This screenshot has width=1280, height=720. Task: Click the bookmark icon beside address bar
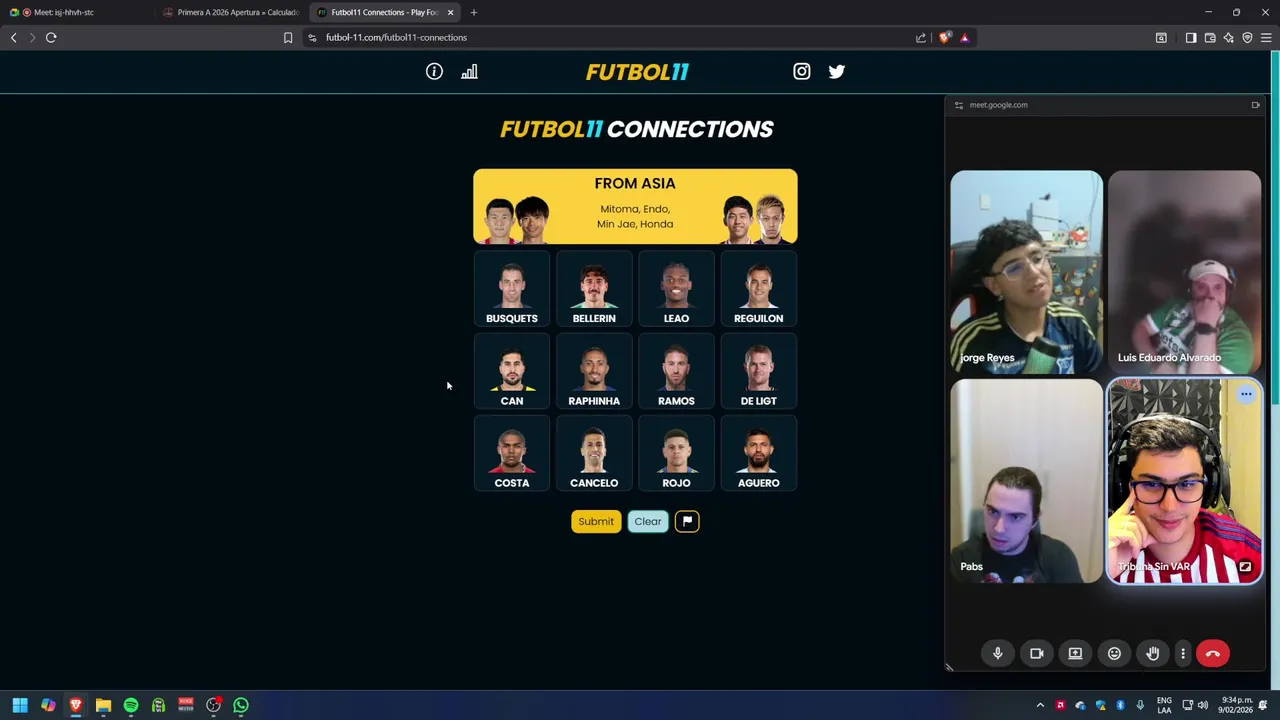click(x=288, y=37)
